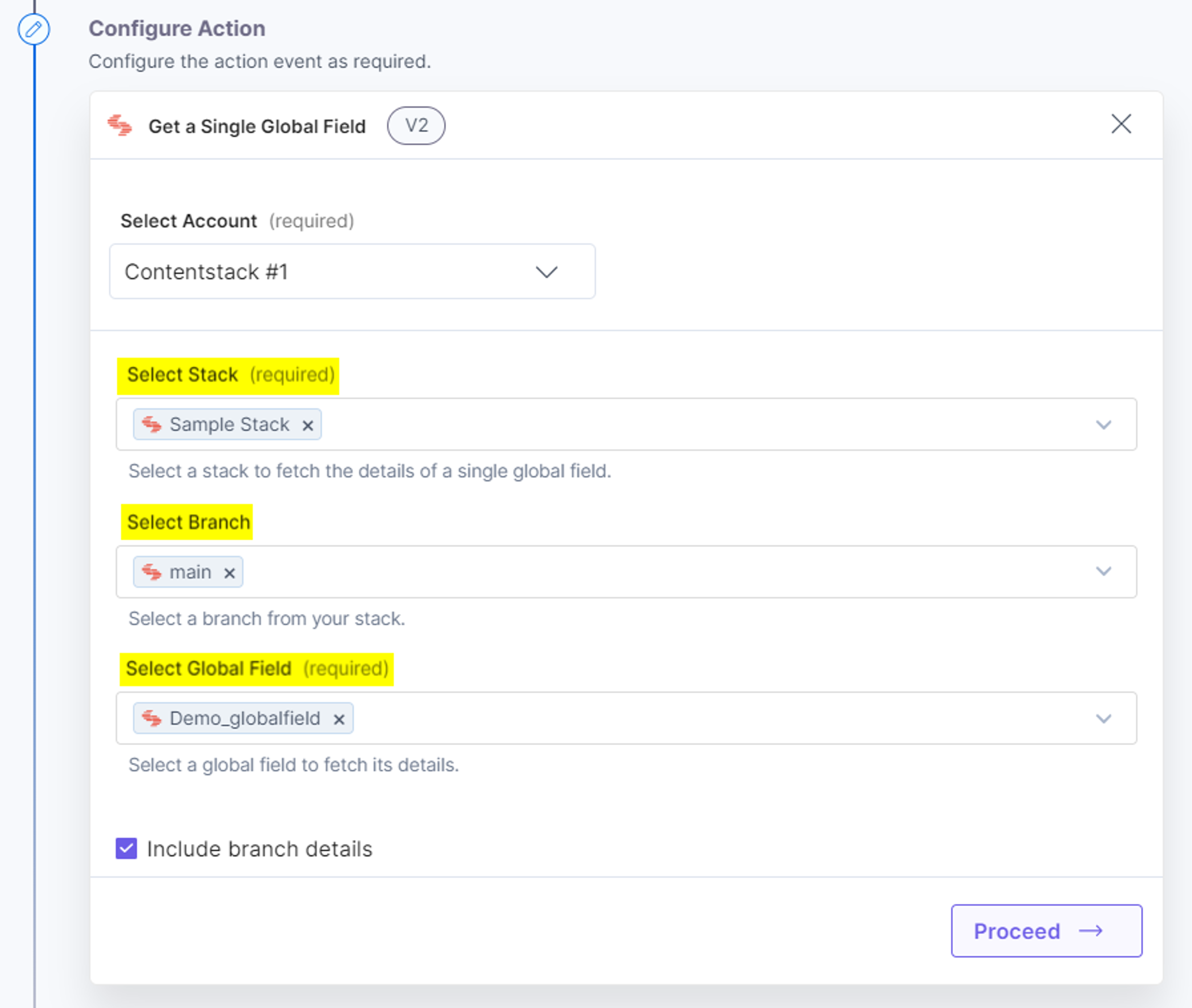Screen dimensions: 1192x1008
Task: Click the Demo_globalfield chip logo icon
Action: pyautogui.click(x=151, y=718)
